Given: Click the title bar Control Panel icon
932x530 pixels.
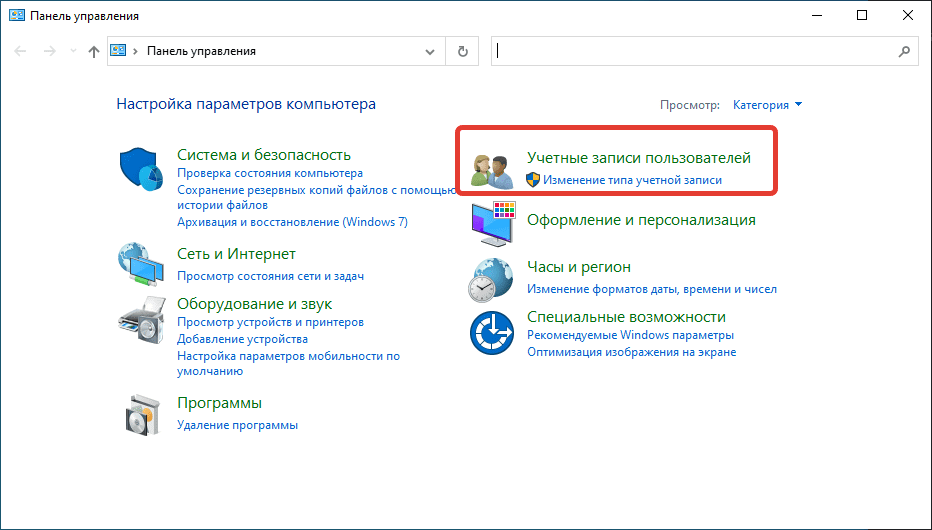Looking at the screenshot, I should 17,15.
